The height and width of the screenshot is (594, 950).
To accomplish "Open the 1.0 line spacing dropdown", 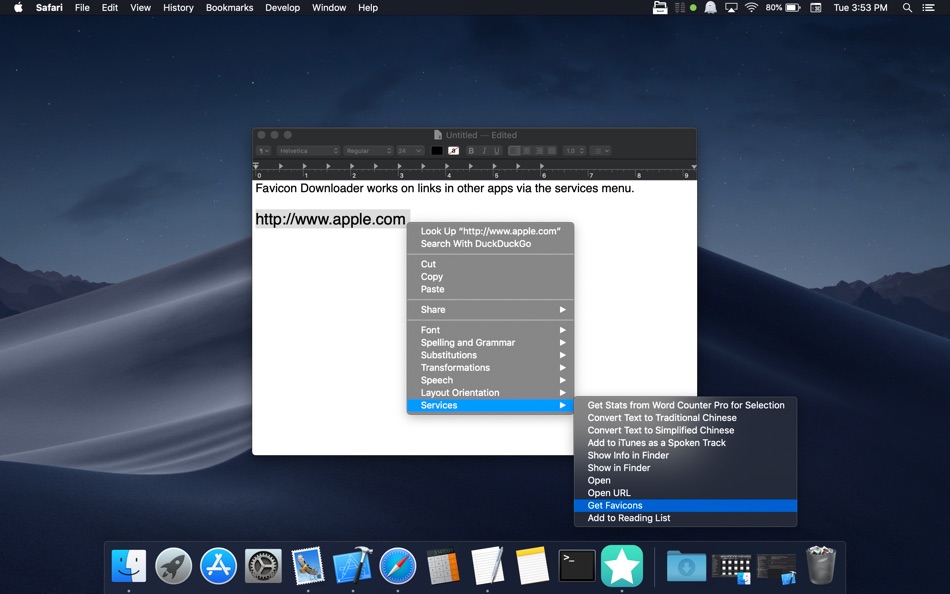I will [x=574, y=150].
